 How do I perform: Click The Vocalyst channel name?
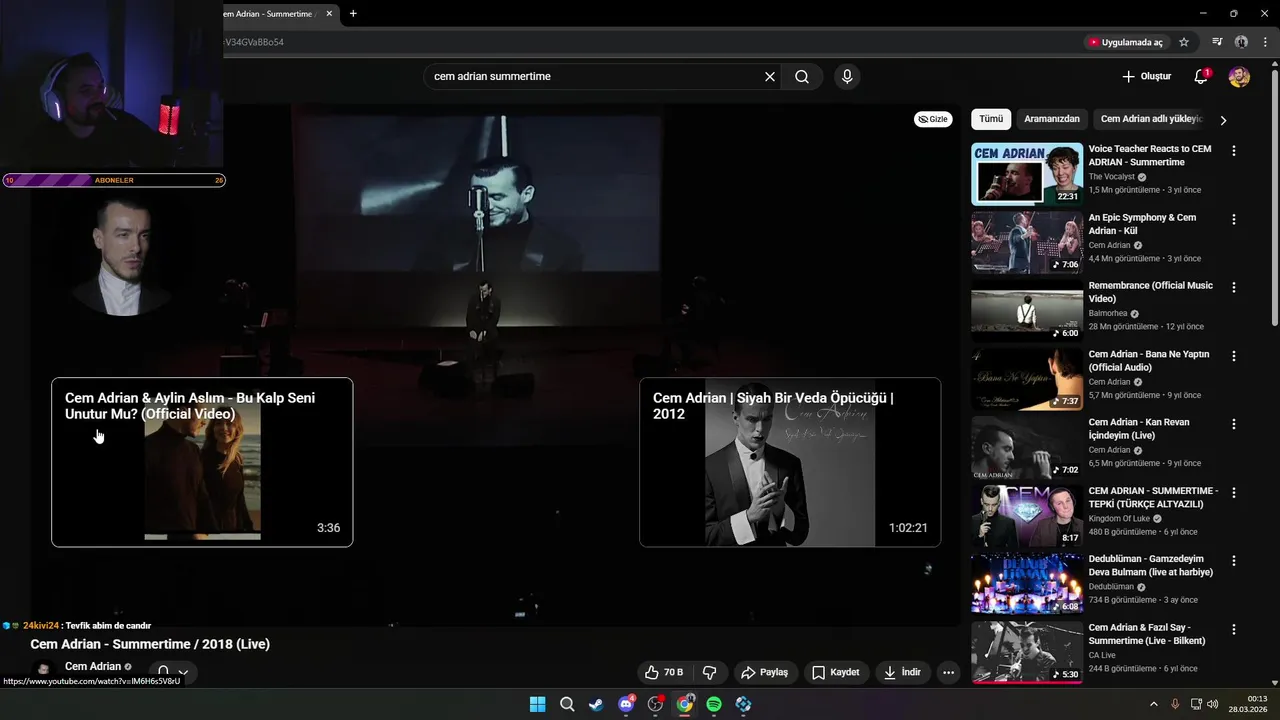tap(1111, 177)
